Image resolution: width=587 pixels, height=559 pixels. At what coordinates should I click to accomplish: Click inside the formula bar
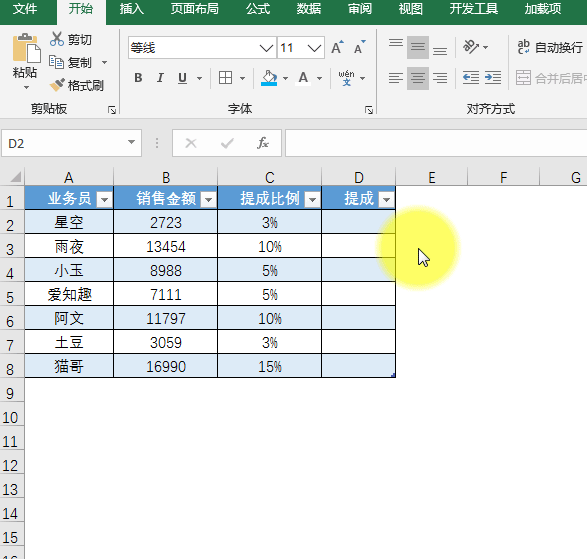(x=436, y=143)
